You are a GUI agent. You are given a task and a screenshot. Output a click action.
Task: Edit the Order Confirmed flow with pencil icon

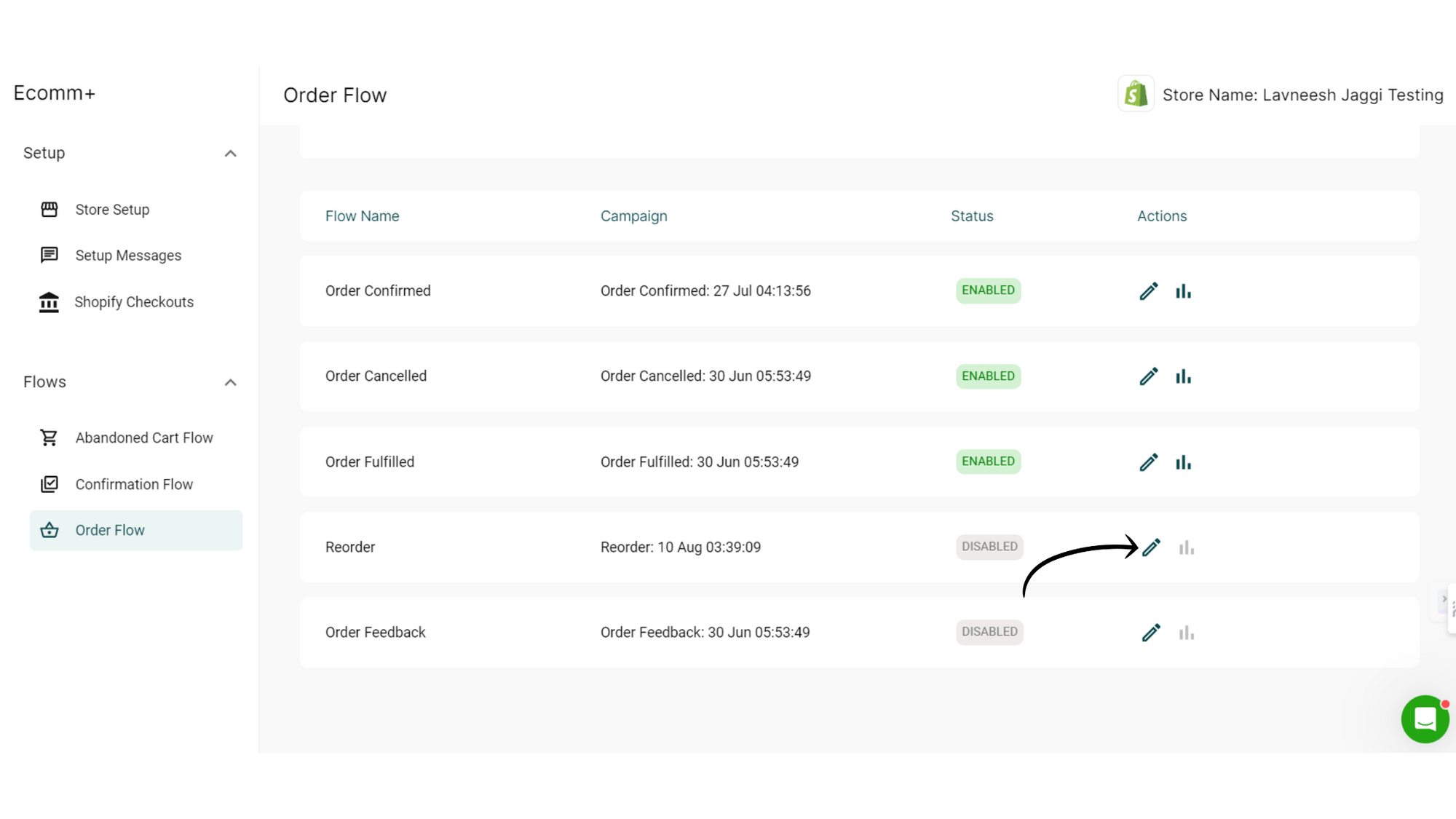tap(1149, 290)
